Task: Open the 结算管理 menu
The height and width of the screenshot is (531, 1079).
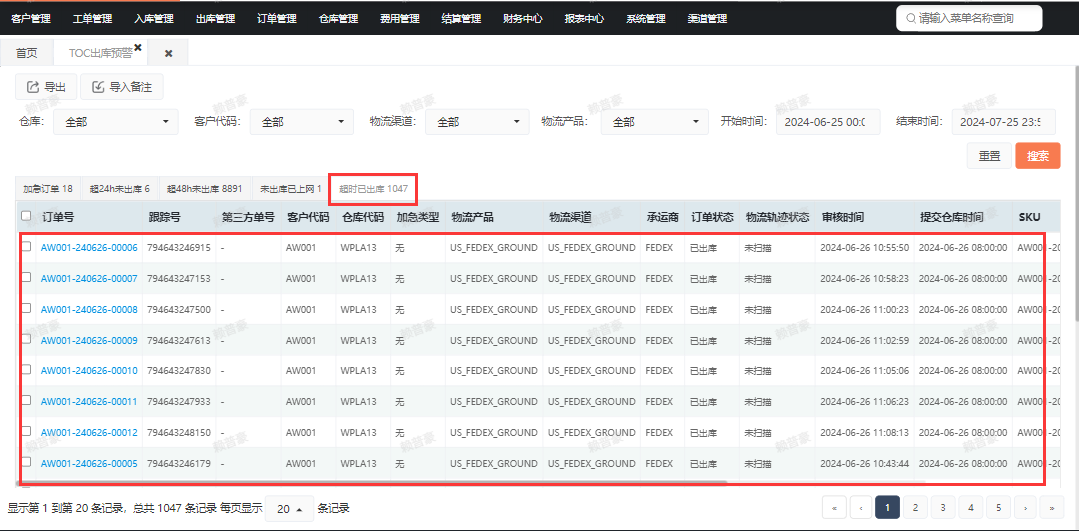Action: 461,19
